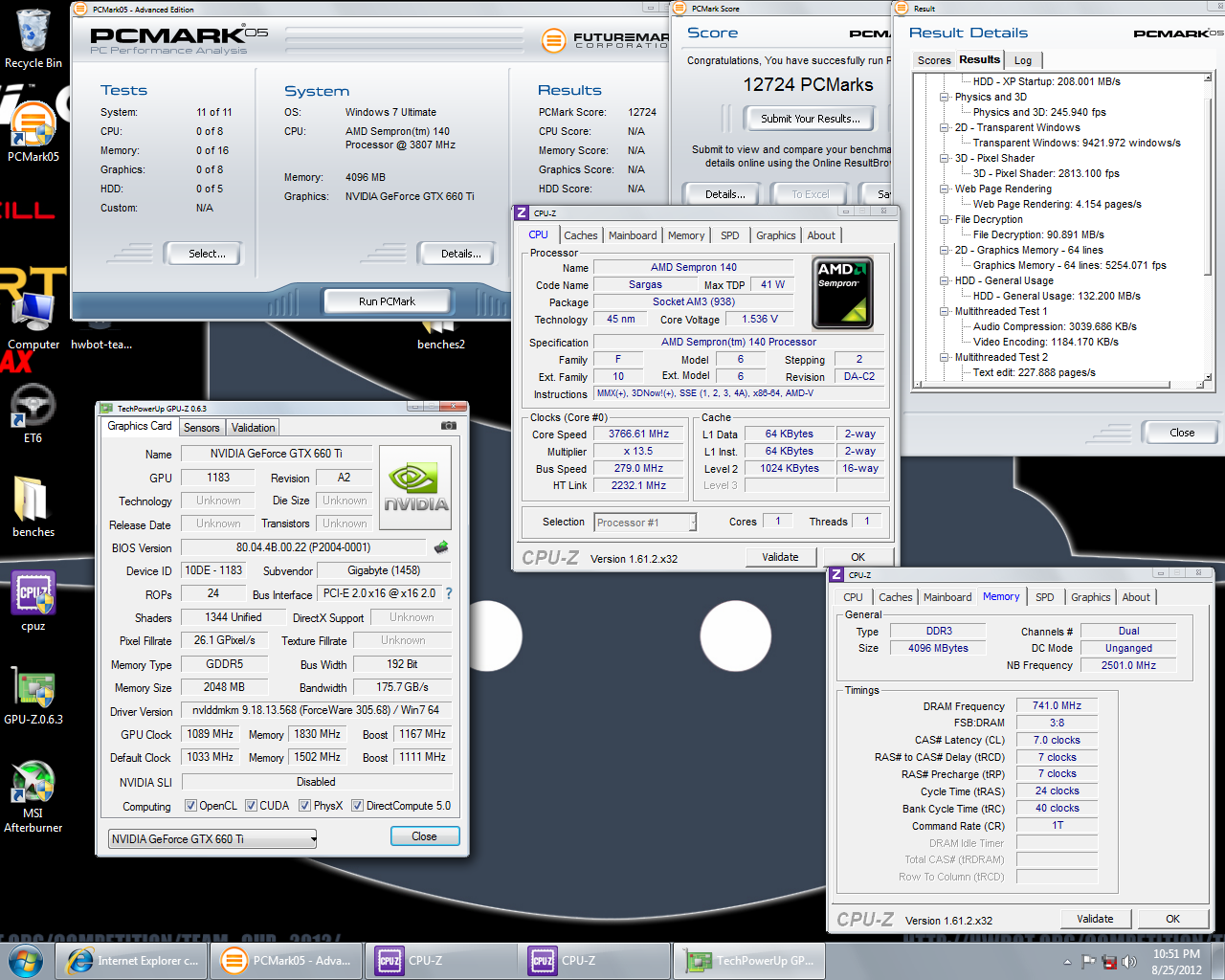Screen dimensions: 1225x980
Task: Collapse the 3D - Pixel Shader node
Action: click(x=945, y=158)
